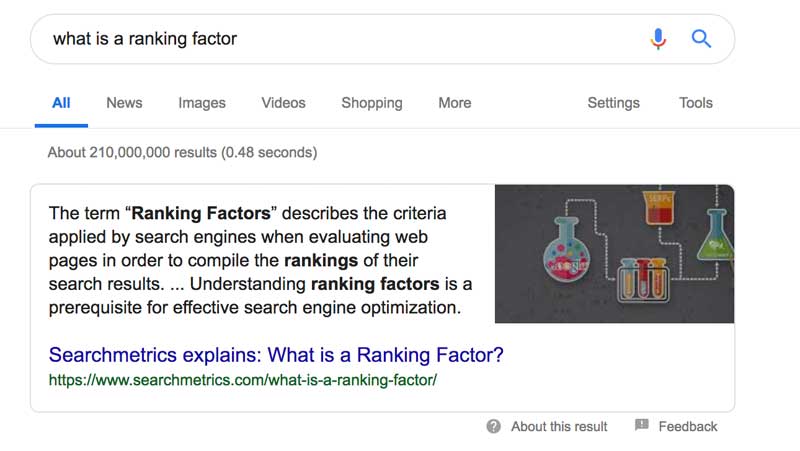Screen dimensions: 800x451
Task: Open the Shopping results tab
Action: [x=372, y=103]
